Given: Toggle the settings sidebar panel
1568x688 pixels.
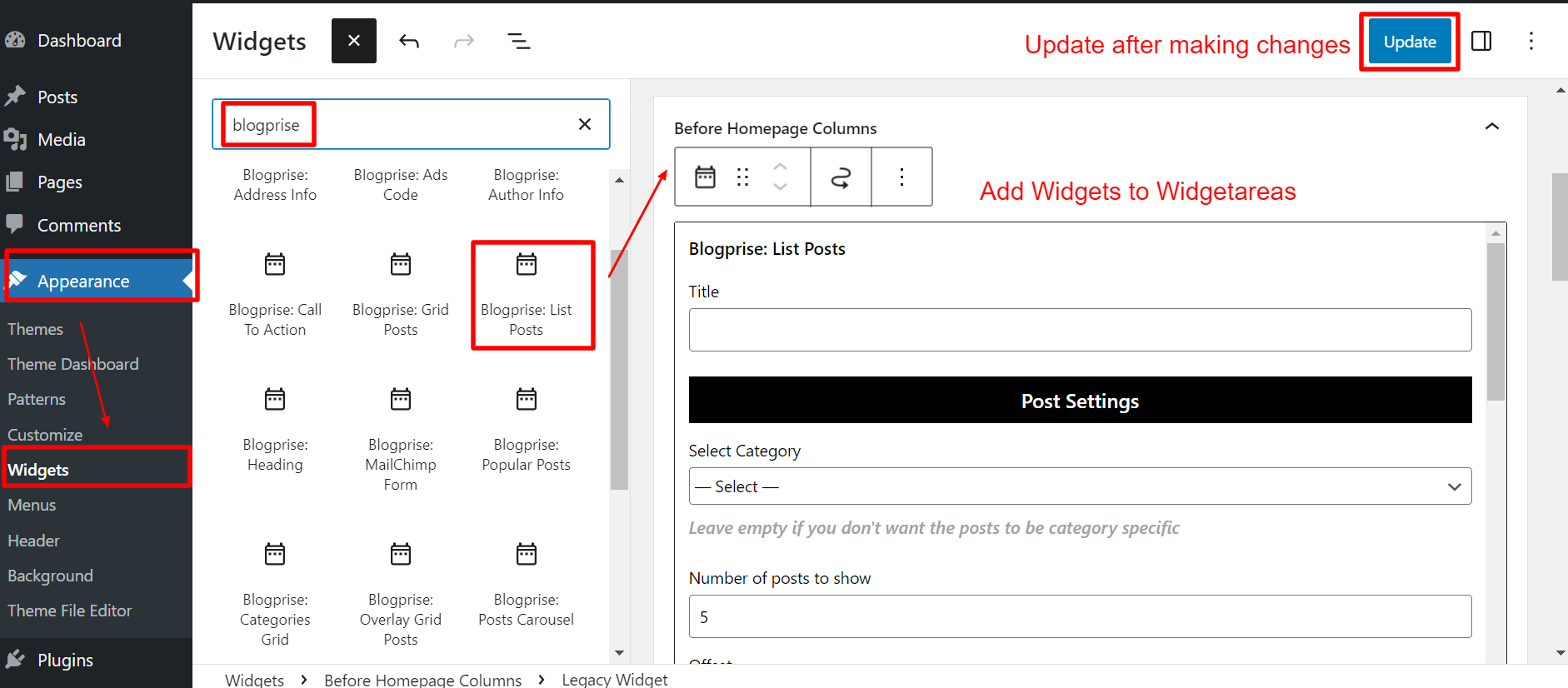Looking at the screenshot, I should [x=1481, y=41].
